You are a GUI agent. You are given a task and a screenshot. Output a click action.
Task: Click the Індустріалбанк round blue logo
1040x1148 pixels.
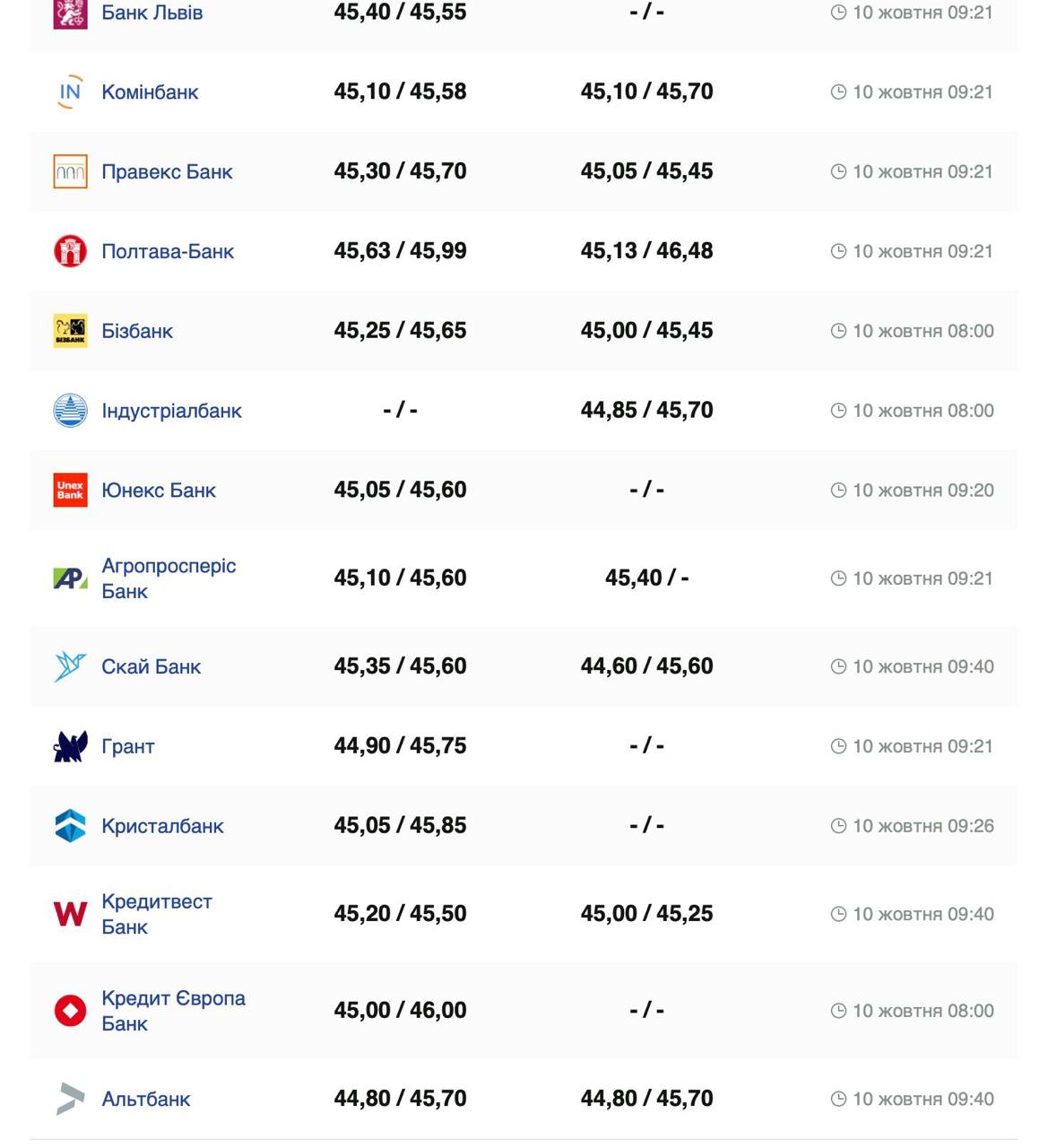[x=70, y=411]
